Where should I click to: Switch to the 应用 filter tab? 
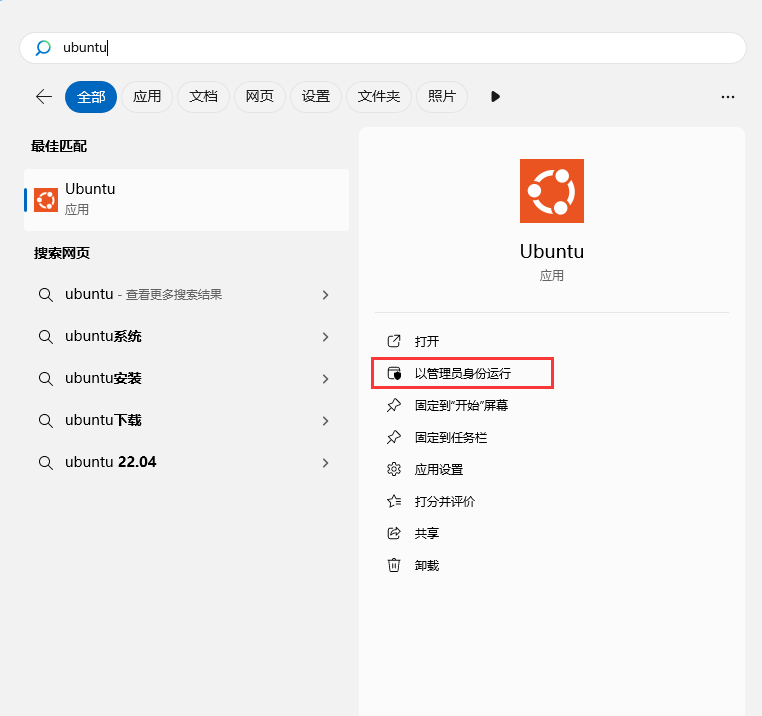[147, 97]
